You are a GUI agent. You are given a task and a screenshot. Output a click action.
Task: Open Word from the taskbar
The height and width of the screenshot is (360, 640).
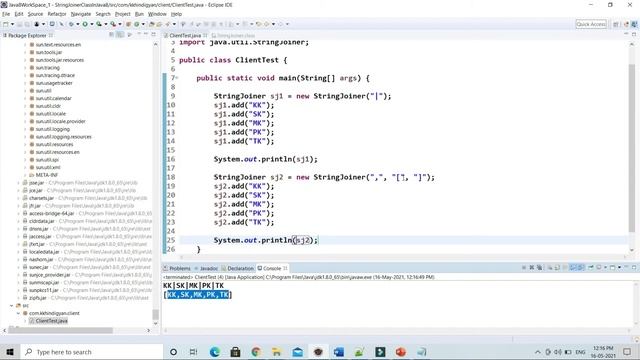339,352
